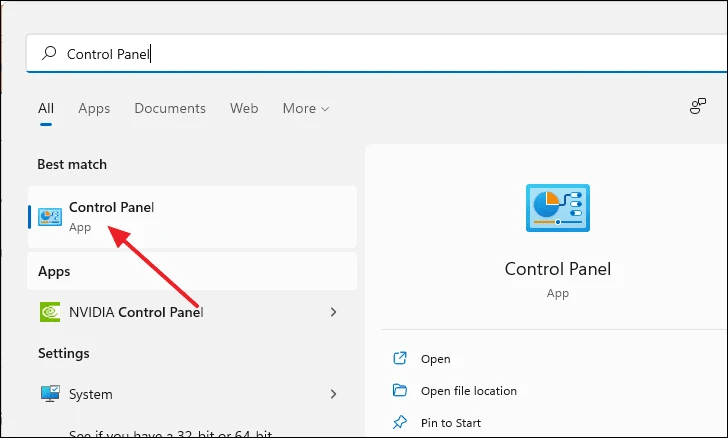This screenshot has height=438, width=728.
Task: Open the Control Panel best match result
Action: pos(192,217)
